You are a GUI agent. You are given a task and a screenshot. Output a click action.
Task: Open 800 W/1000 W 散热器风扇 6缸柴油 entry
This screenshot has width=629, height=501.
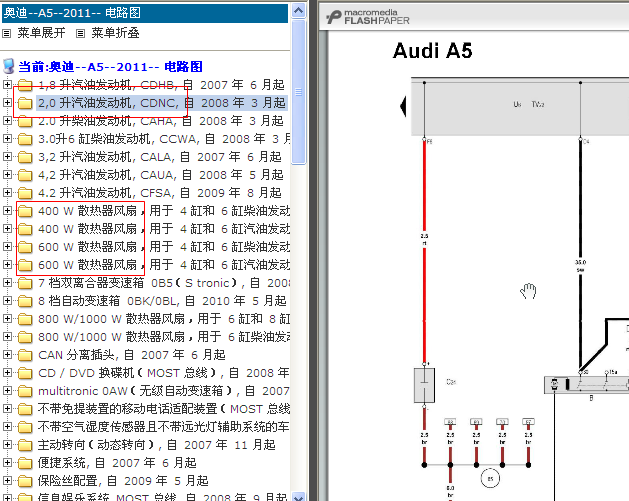pyautogui.click(x=164, y=337)
